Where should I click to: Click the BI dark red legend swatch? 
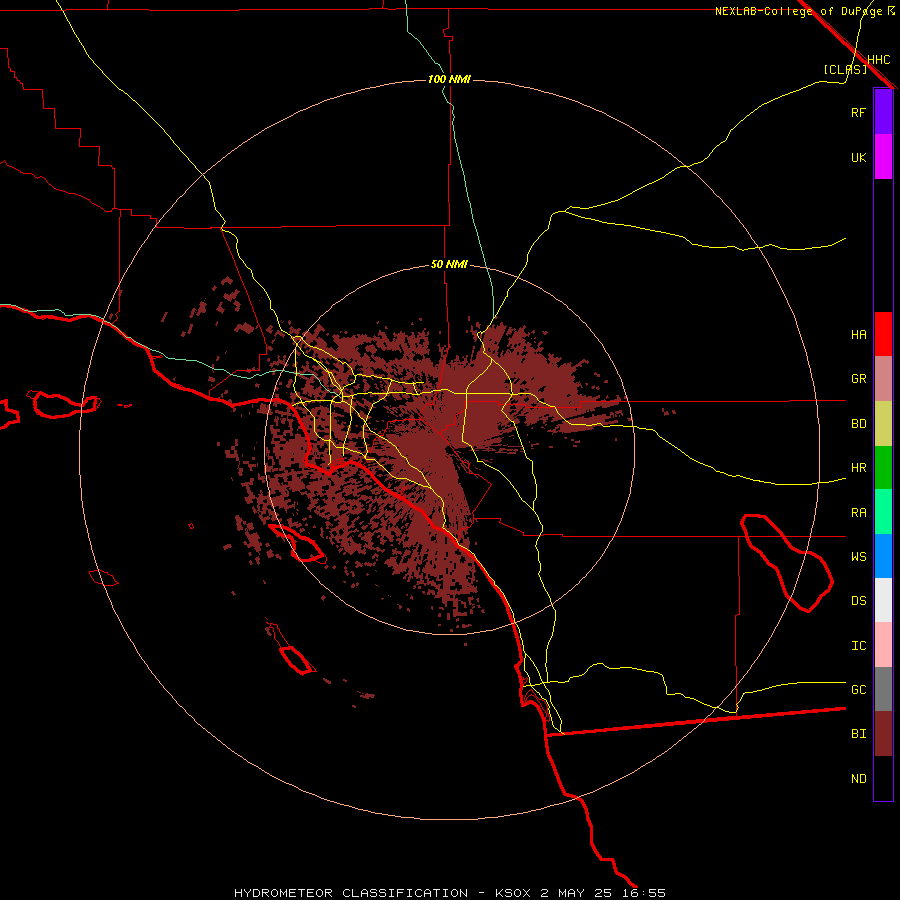pos(883,734)
